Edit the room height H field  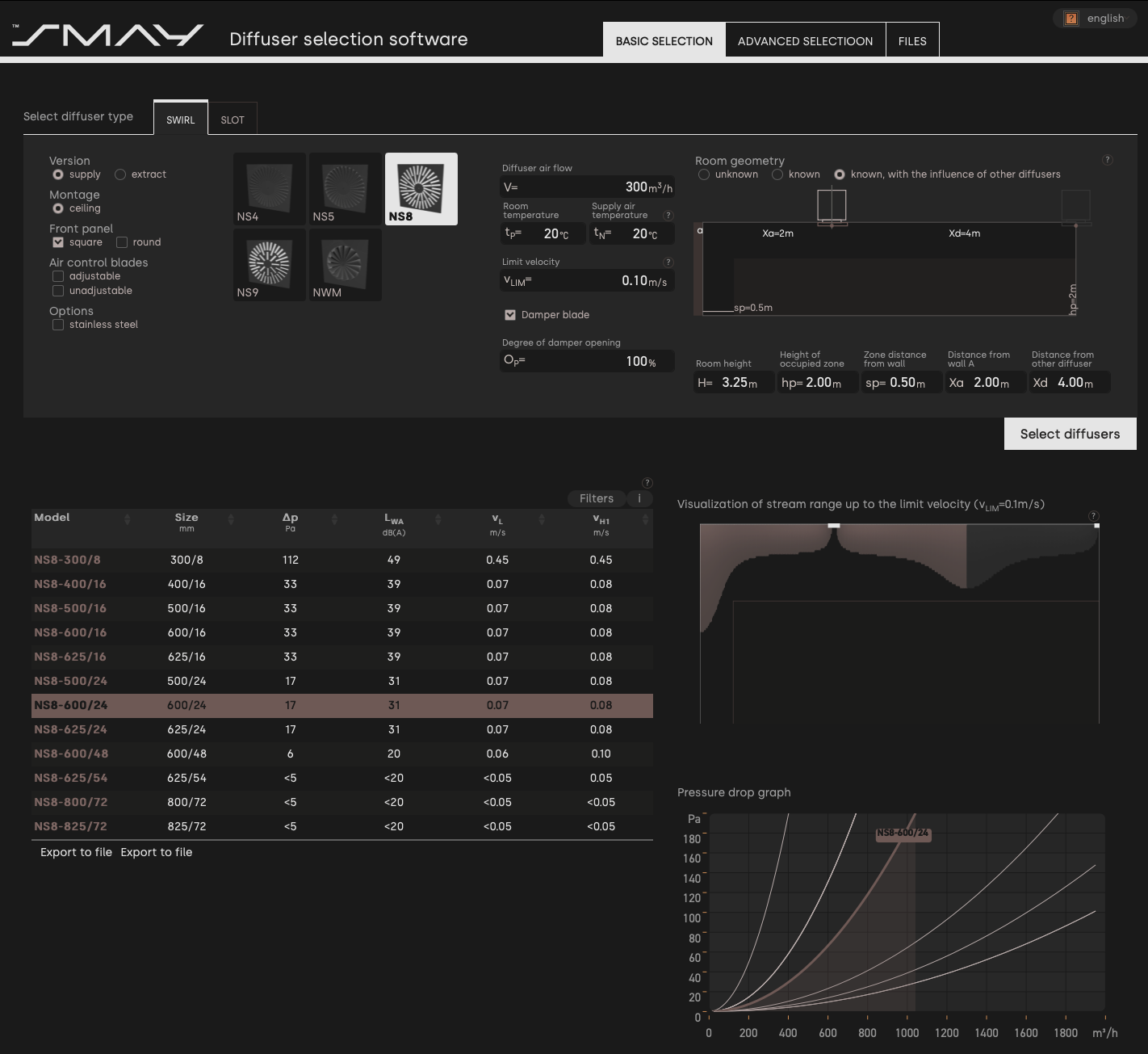(735, 383)
